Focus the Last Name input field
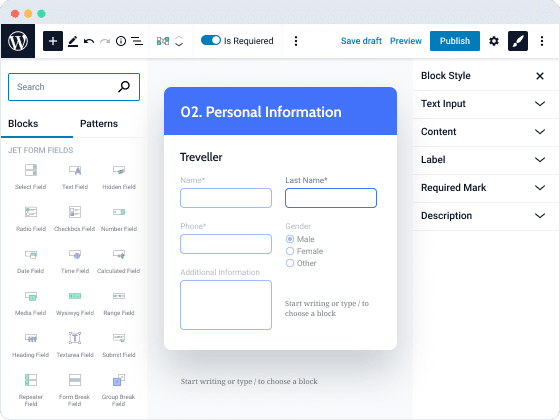 [x=331, y=198]
